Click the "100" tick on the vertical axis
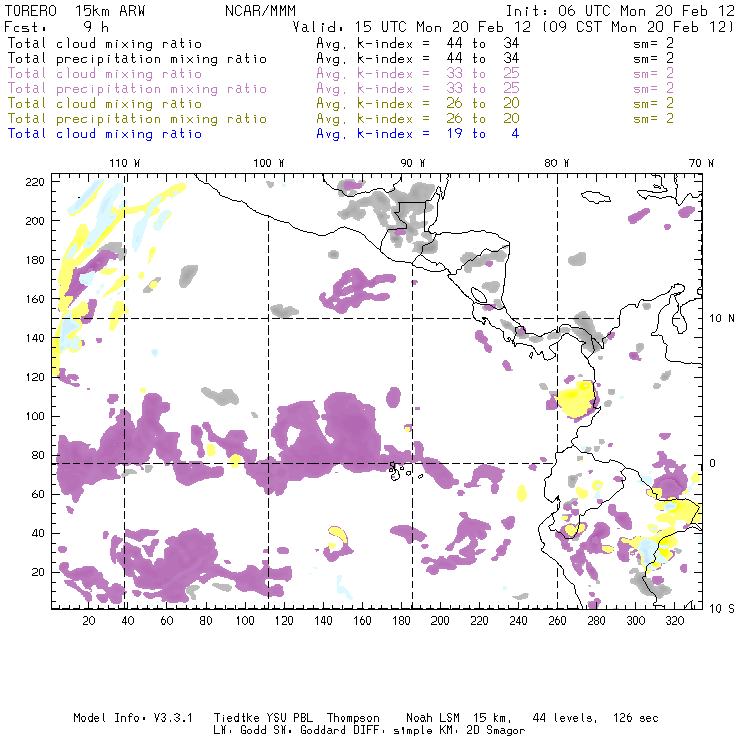This screenshot has width=740, height=740. (x=35, y=416)
